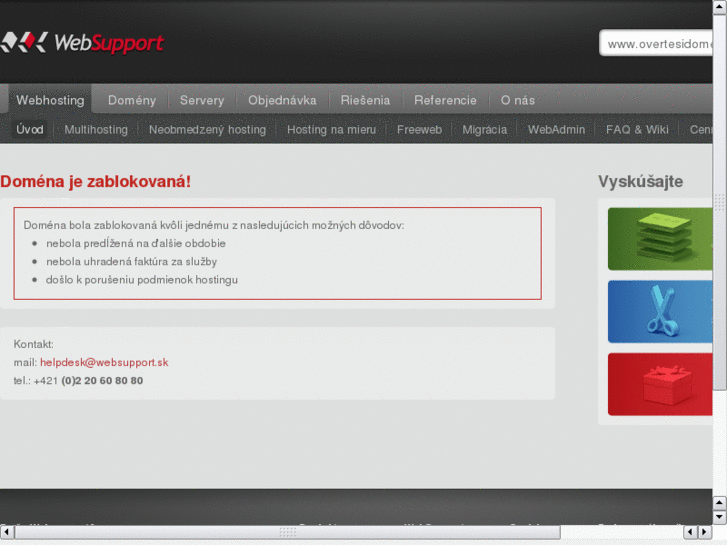Go to the Objednávka section
The image size is (727, 545).
[x=282, y=100]
